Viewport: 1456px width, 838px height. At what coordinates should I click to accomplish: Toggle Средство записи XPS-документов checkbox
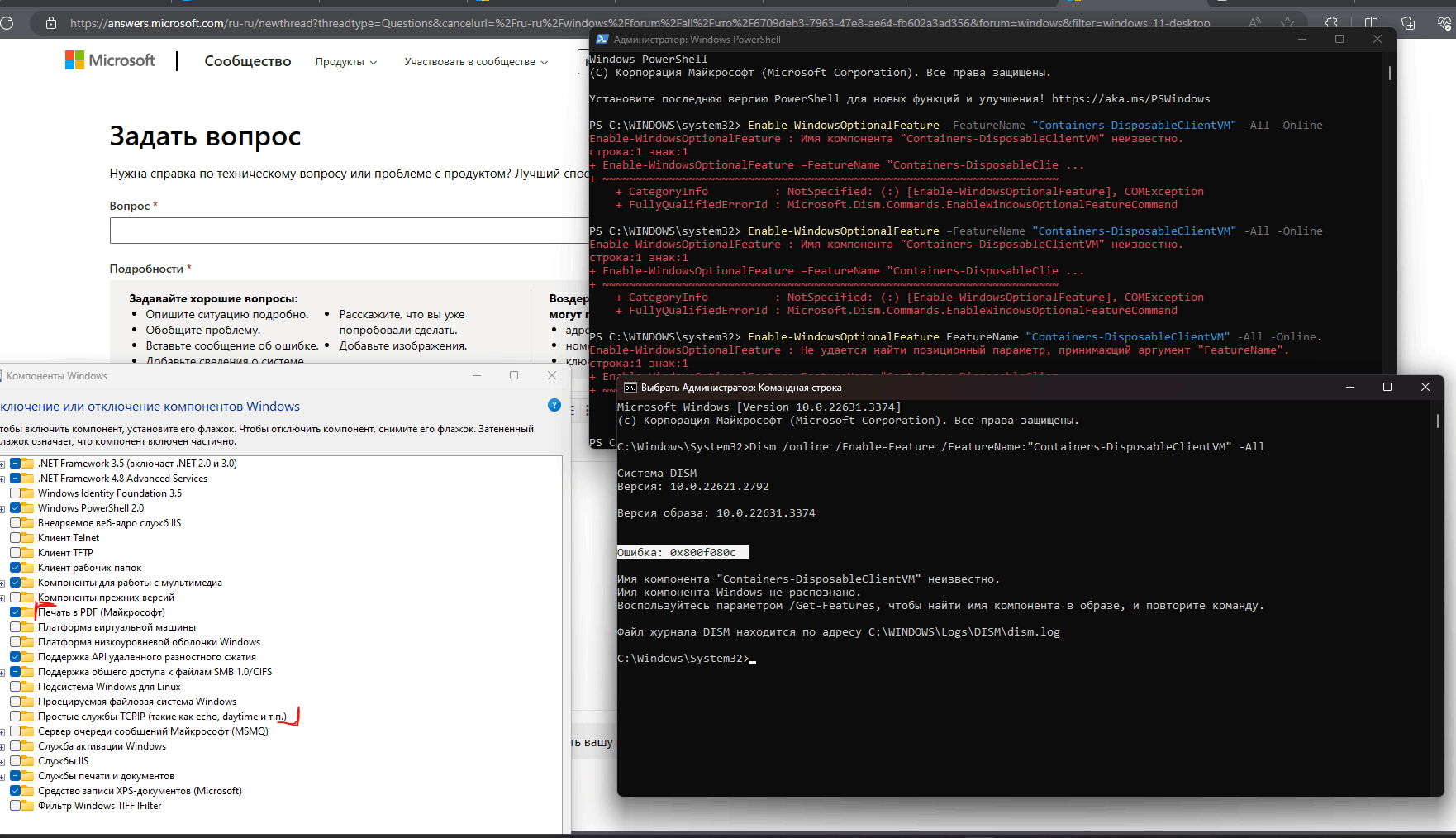pyautogui.click(x=16, y=791)
